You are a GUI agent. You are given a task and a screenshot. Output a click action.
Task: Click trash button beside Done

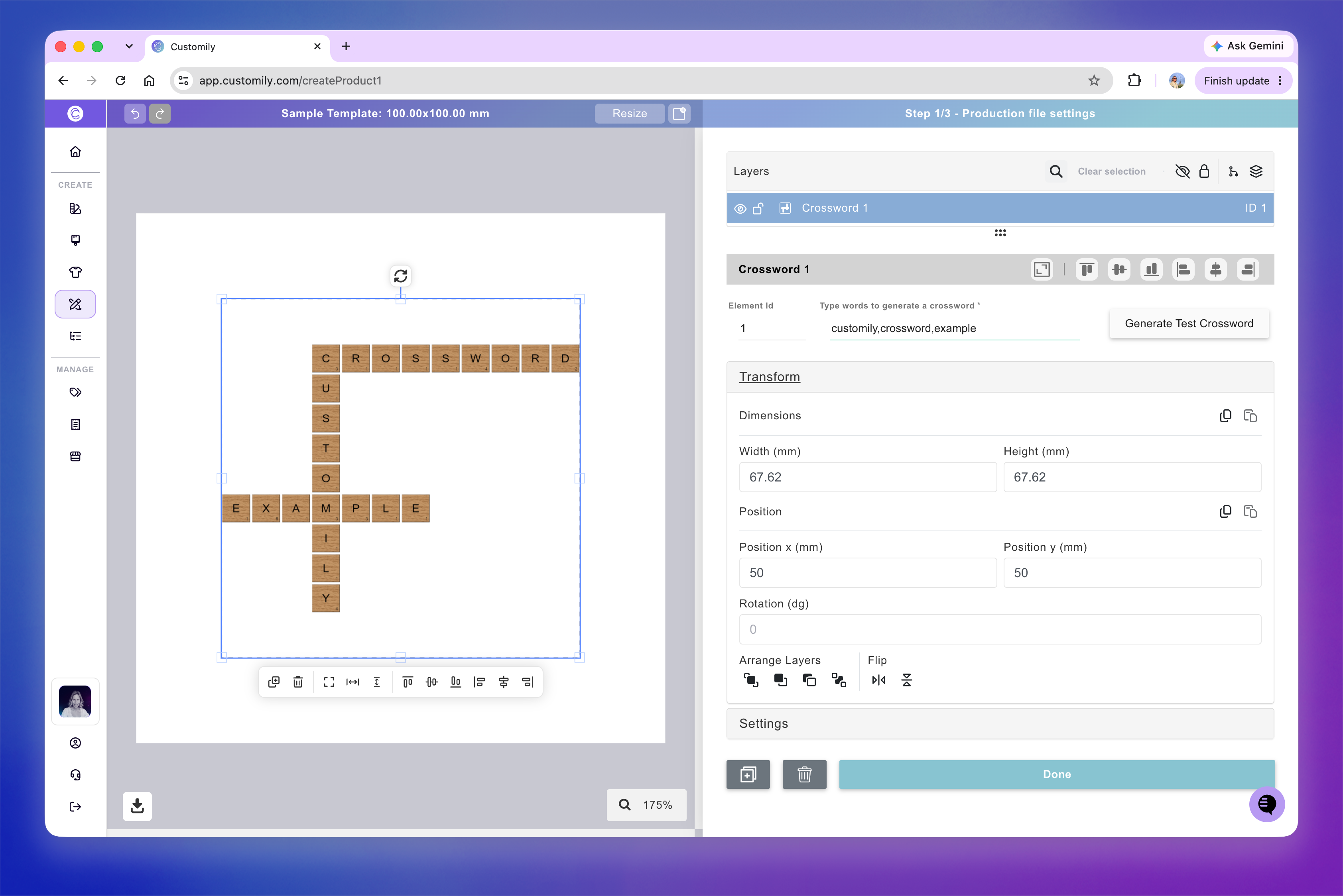(x=804, y=774)
